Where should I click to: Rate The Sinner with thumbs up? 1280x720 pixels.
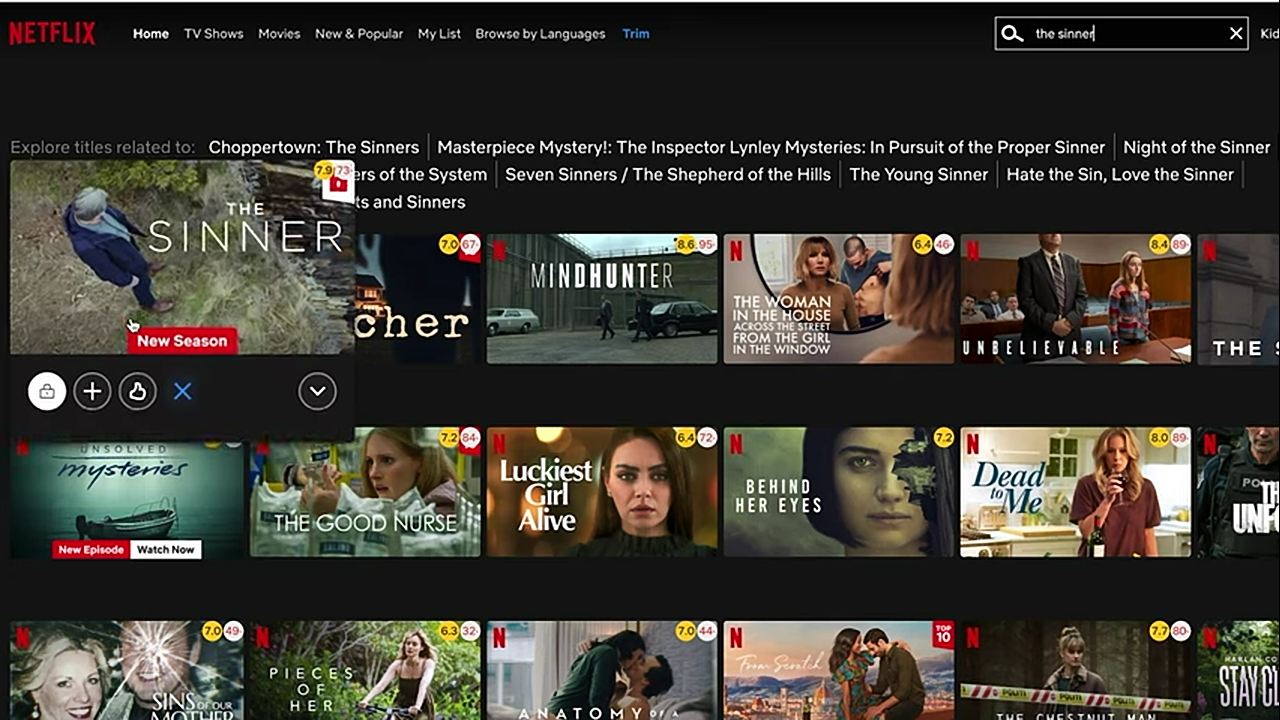(x=137, y=391)
